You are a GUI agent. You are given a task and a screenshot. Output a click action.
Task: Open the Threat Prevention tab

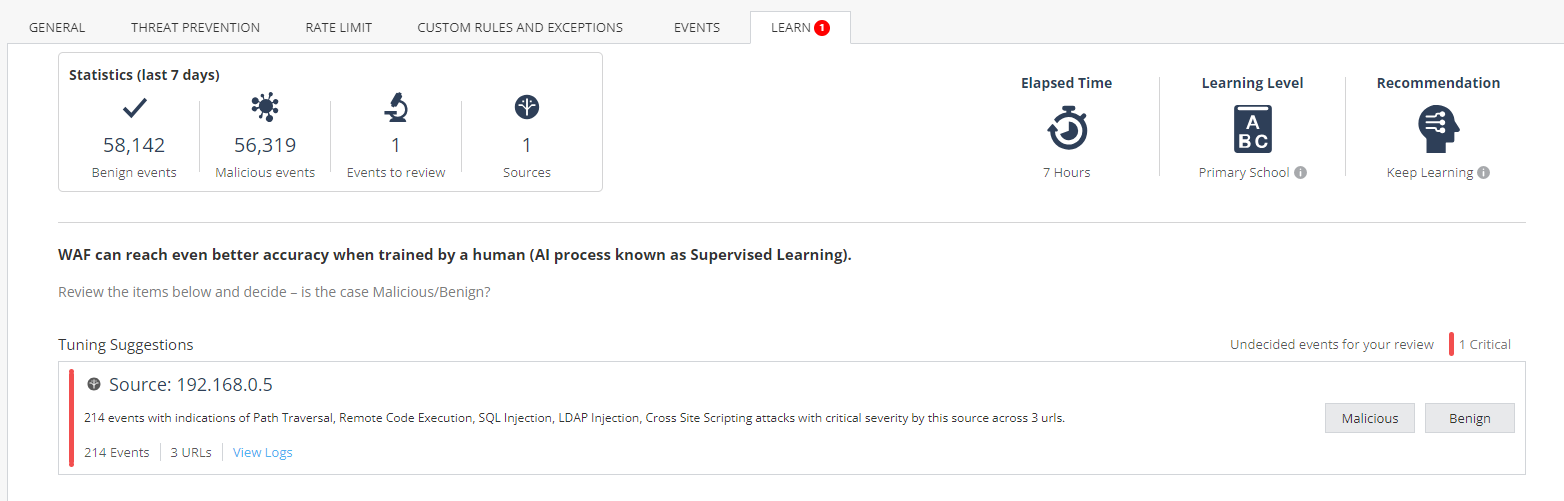195,28
